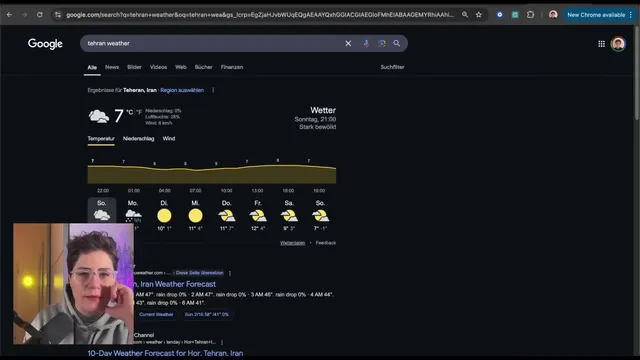Select the last So. forecast day

click(x=320, y=215)
